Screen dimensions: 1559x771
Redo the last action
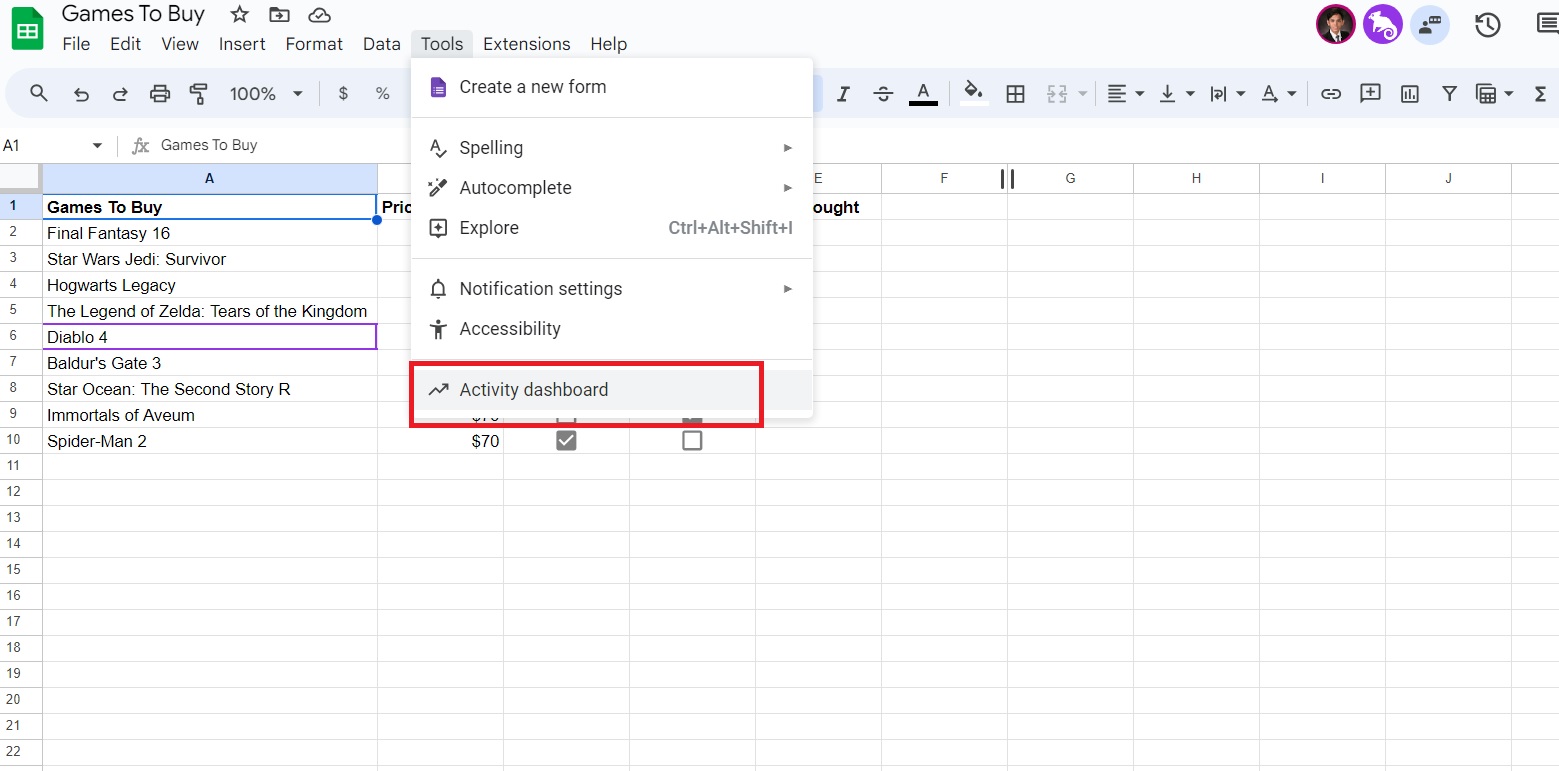pyautogui.click(x=120, y=94)
